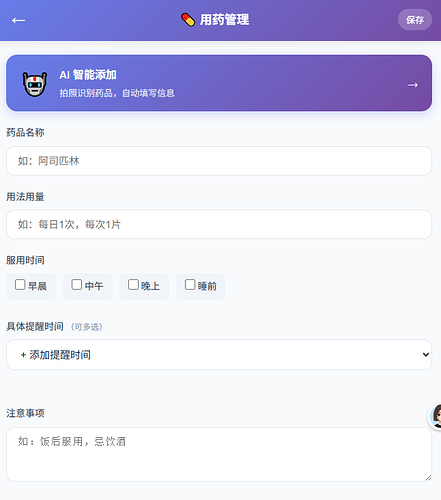Click the 用药管理 header title
Image resolution: width=441 pixels, height=500 pixels.
coord(224,20)
